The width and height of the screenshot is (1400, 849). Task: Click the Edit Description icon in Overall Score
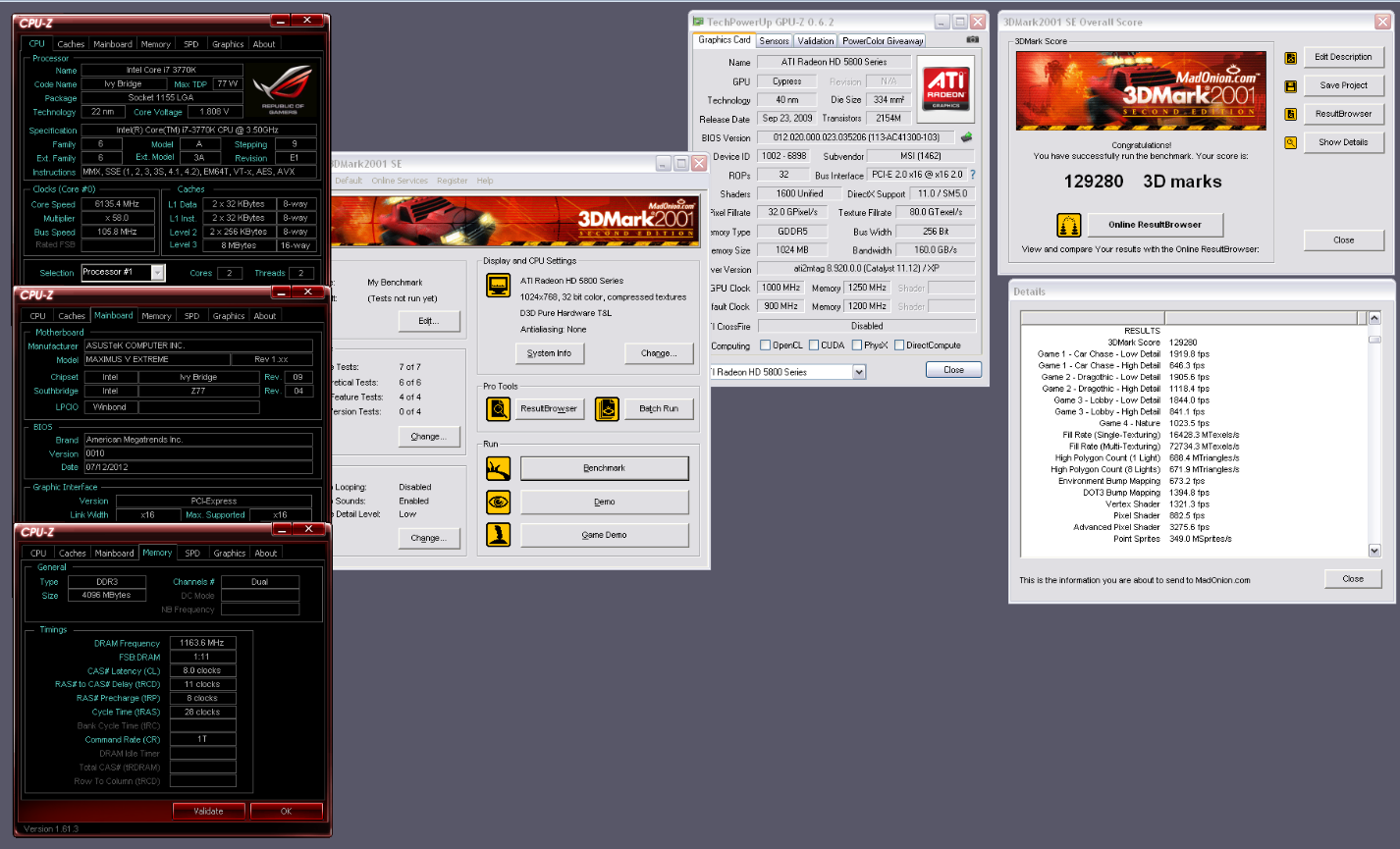[1291, 58]
